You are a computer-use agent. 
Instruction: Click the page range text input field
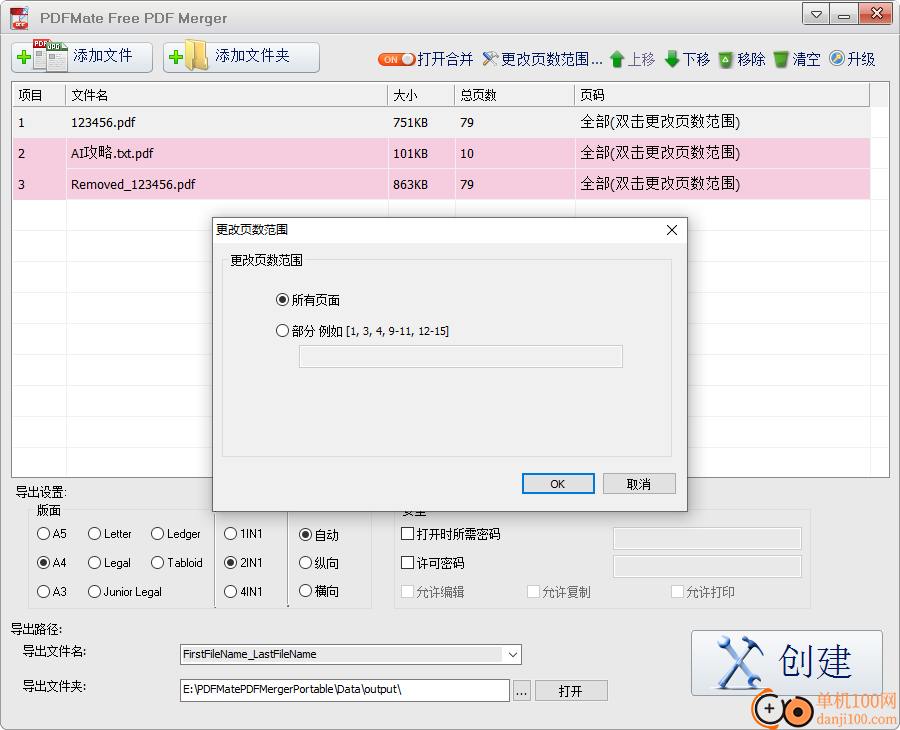pyautogui.click(x=460, y=356)
